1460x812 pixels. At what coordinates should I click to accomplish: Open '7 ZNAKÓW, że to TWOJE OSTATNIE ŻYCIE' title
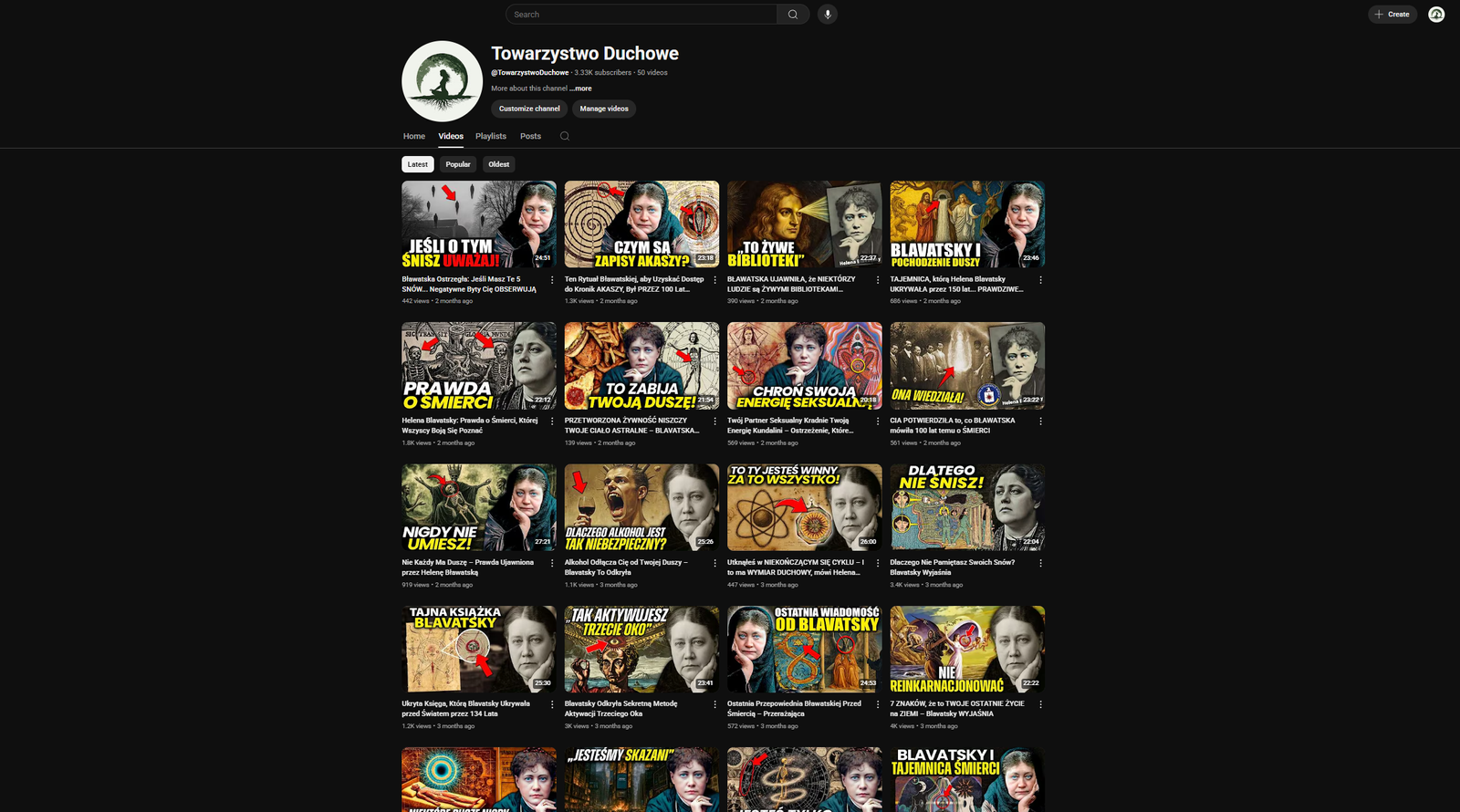[x=957, y=709]
